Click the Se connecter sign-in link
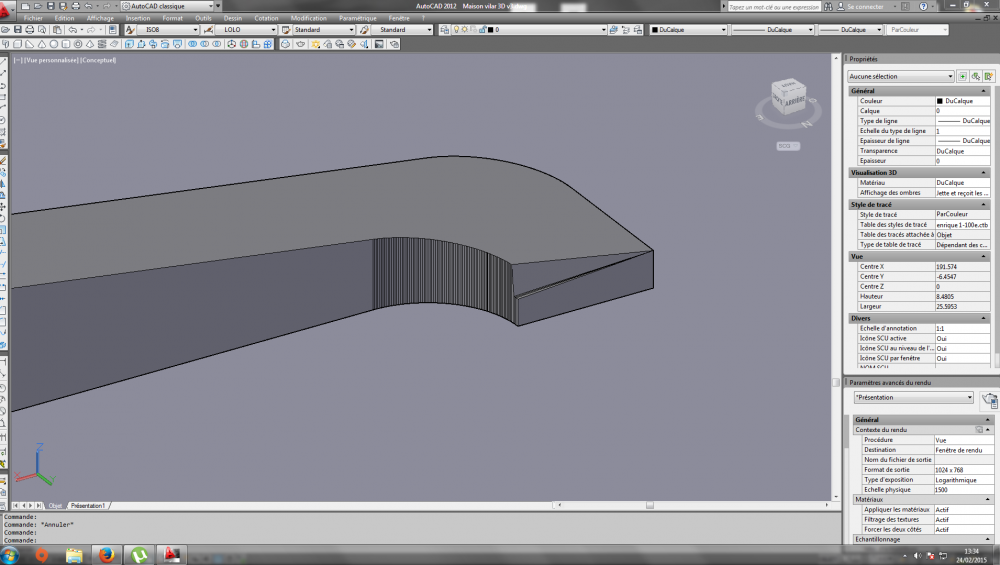The height and width of the screenshot is (565, 1000). (865, 6)
